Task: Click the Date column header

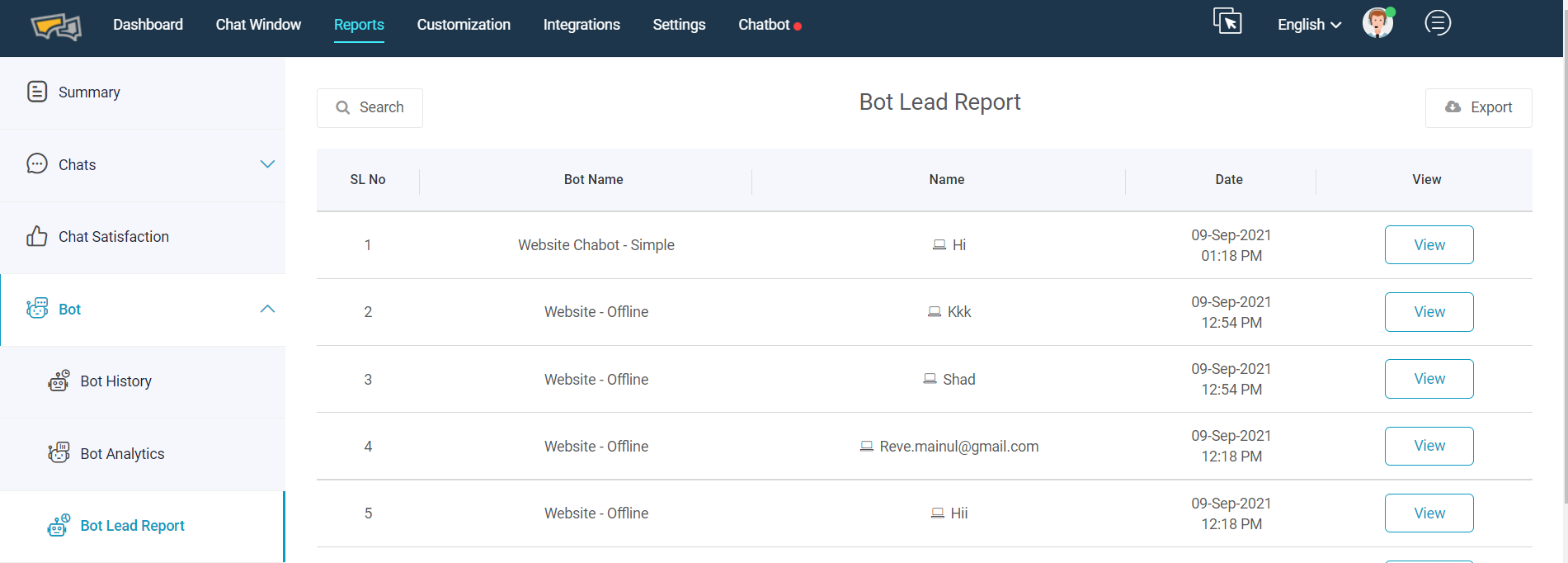Action: coord(1229,180)
